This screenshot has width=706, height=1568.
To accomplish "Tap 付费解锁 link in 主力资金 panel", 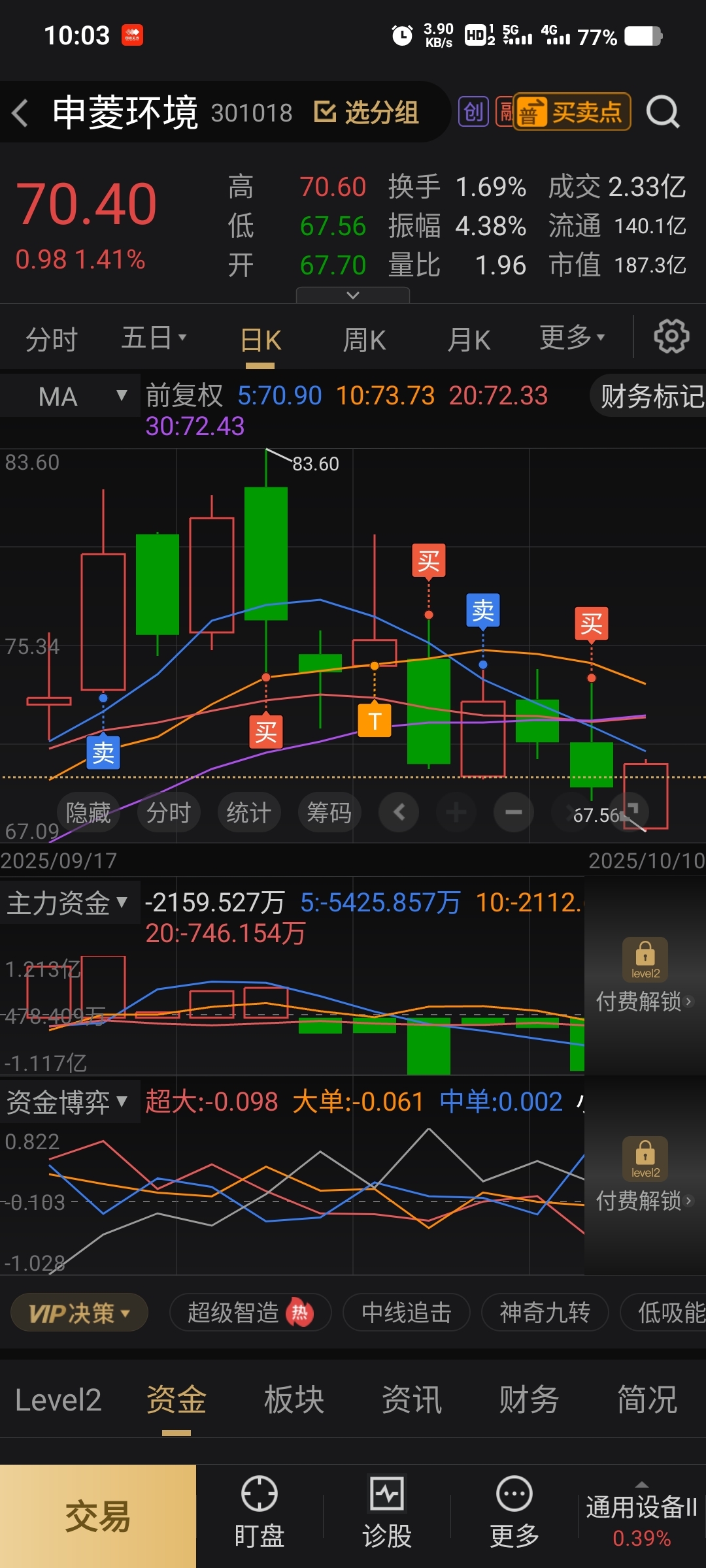I will (x=644, y=1002).
